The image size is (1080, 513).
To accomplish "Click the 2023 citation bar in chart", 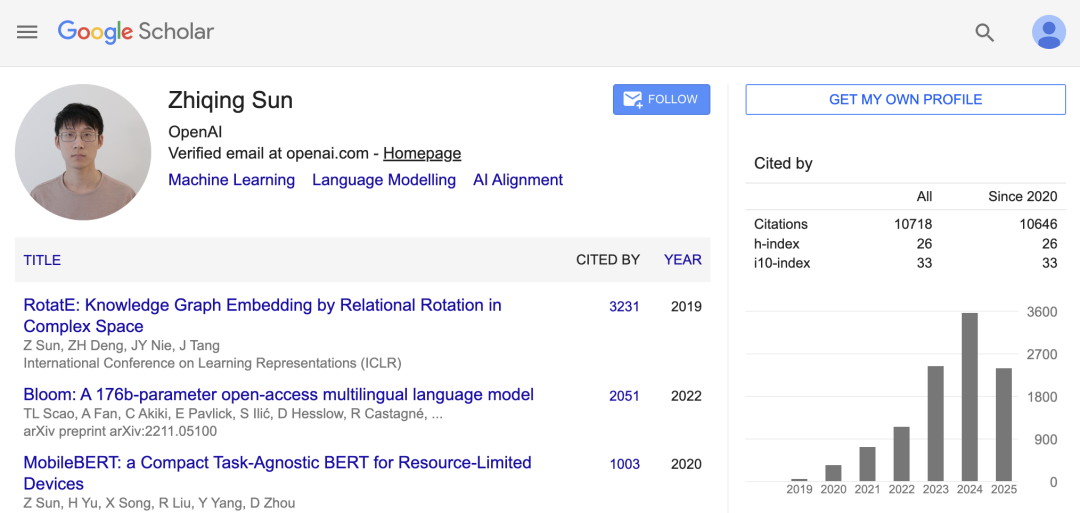I will pyautogui.click(x=935, y=423).
